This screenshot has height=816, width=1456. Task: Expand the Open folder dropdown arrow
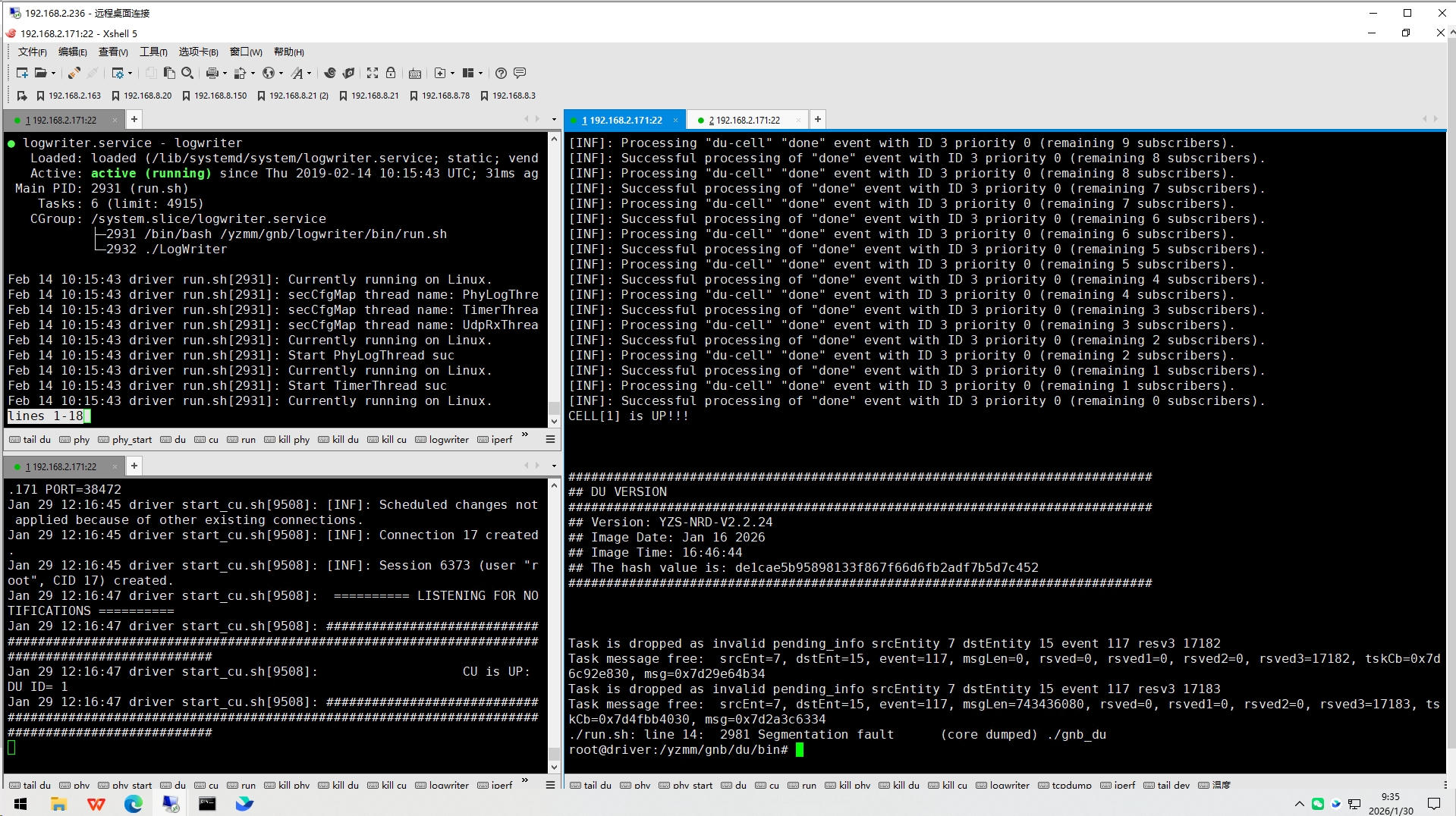click(x=53, y=74)
